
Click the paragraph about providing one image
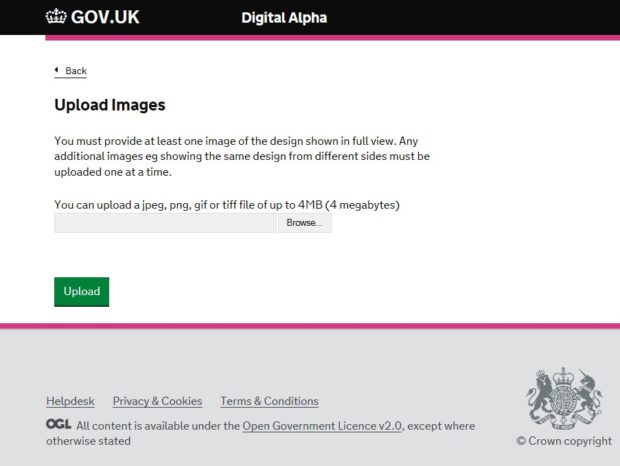[x=242, y=157]
